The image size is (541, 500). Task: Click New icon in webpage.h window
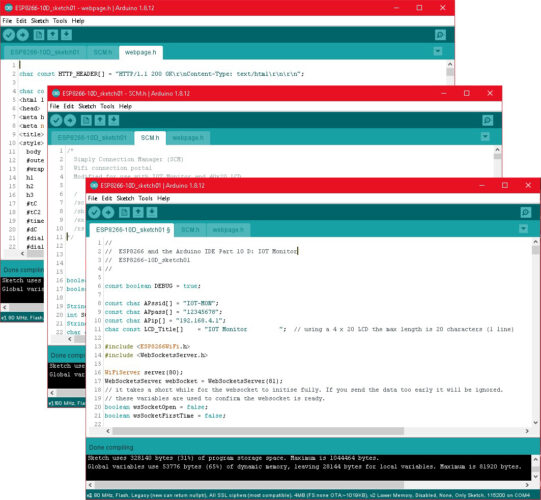tap(39, 35)
